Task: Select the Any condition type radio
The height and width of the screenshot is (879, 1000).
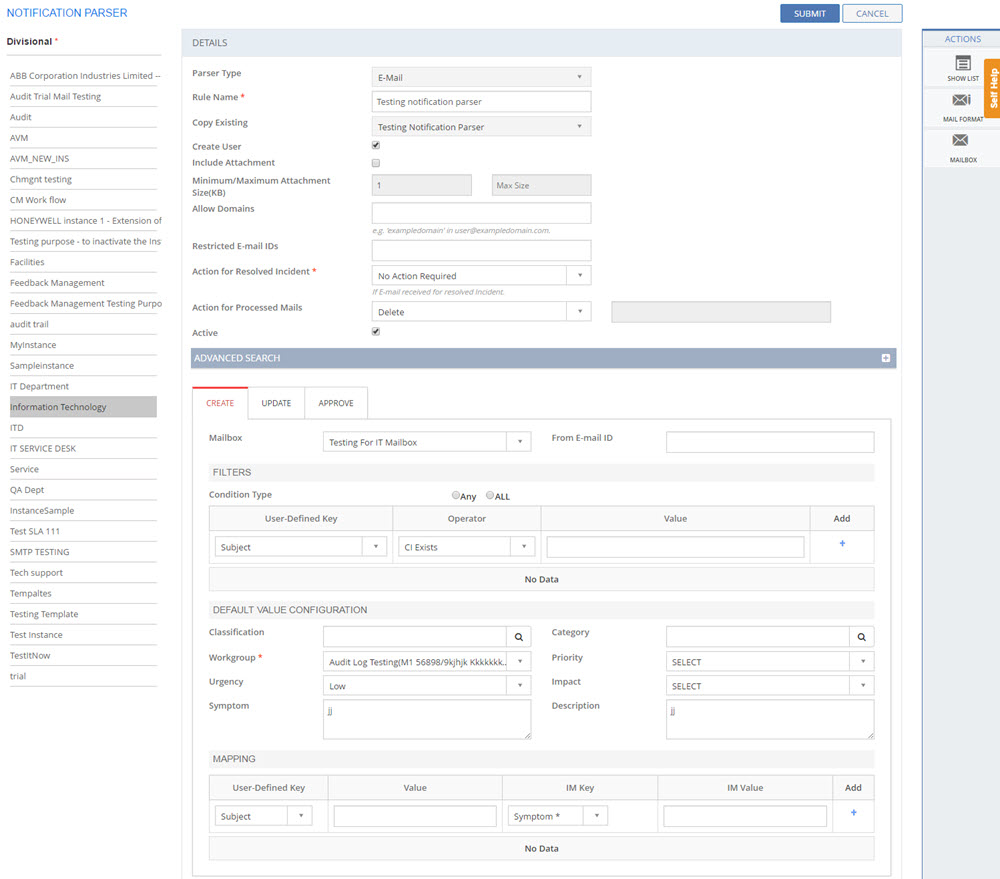Action: 456,495
